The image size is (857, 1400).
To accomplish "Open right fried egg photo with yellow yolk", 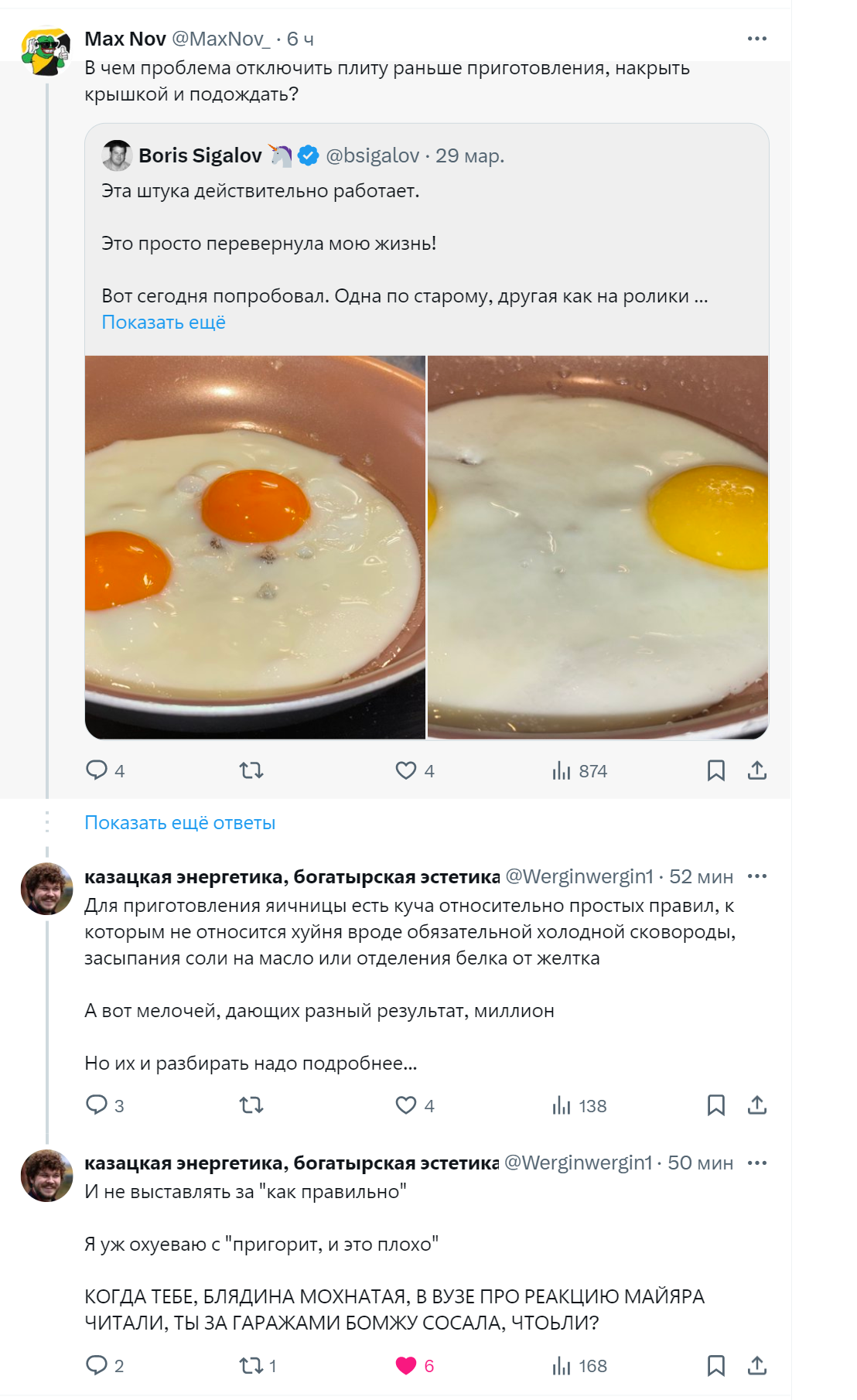I will click(598, 547).
